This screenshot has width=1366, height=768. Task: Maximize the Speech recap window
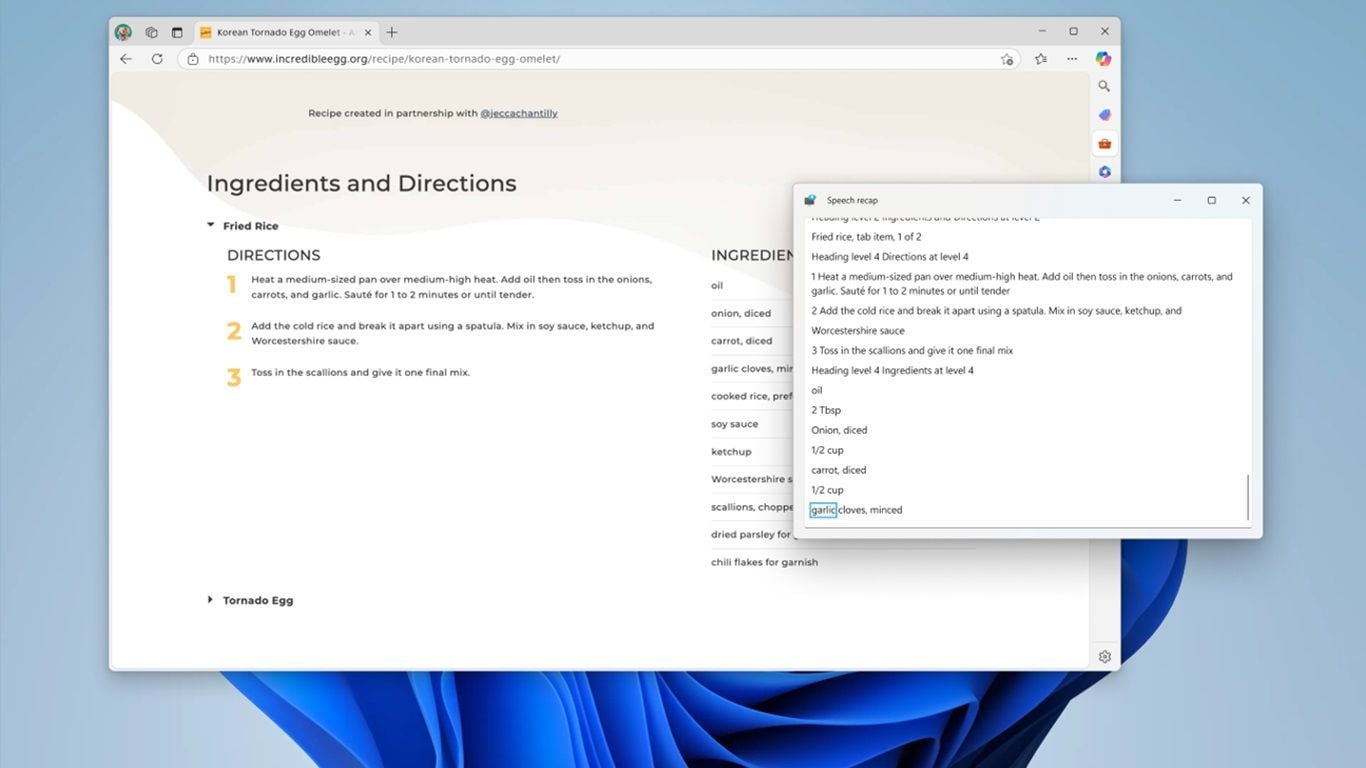(x=1211, y=200)
